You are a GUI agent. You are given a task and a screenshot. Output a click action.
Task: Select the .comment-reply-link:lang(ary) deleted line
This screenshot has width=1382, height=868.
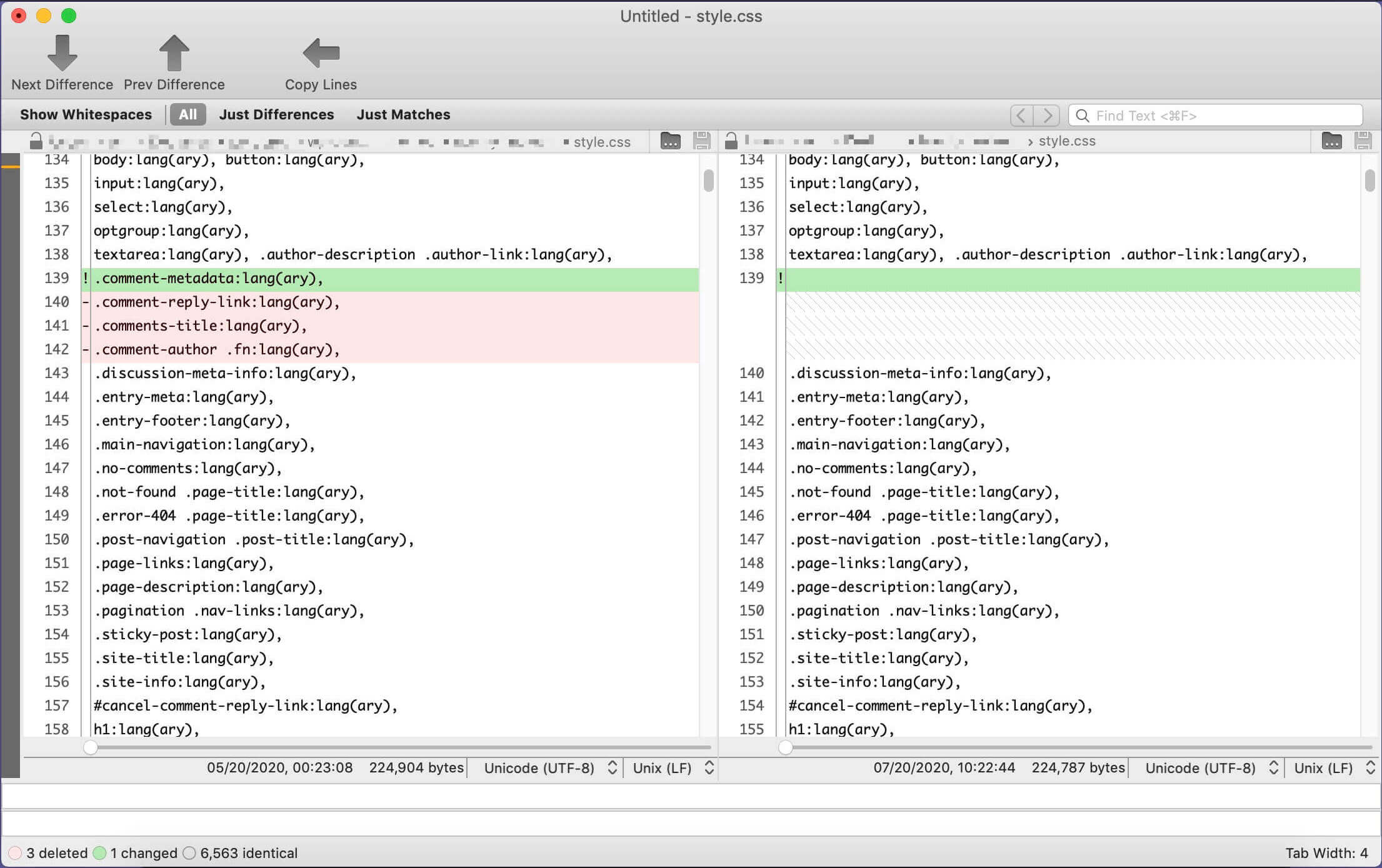click(x=390, y=302)
